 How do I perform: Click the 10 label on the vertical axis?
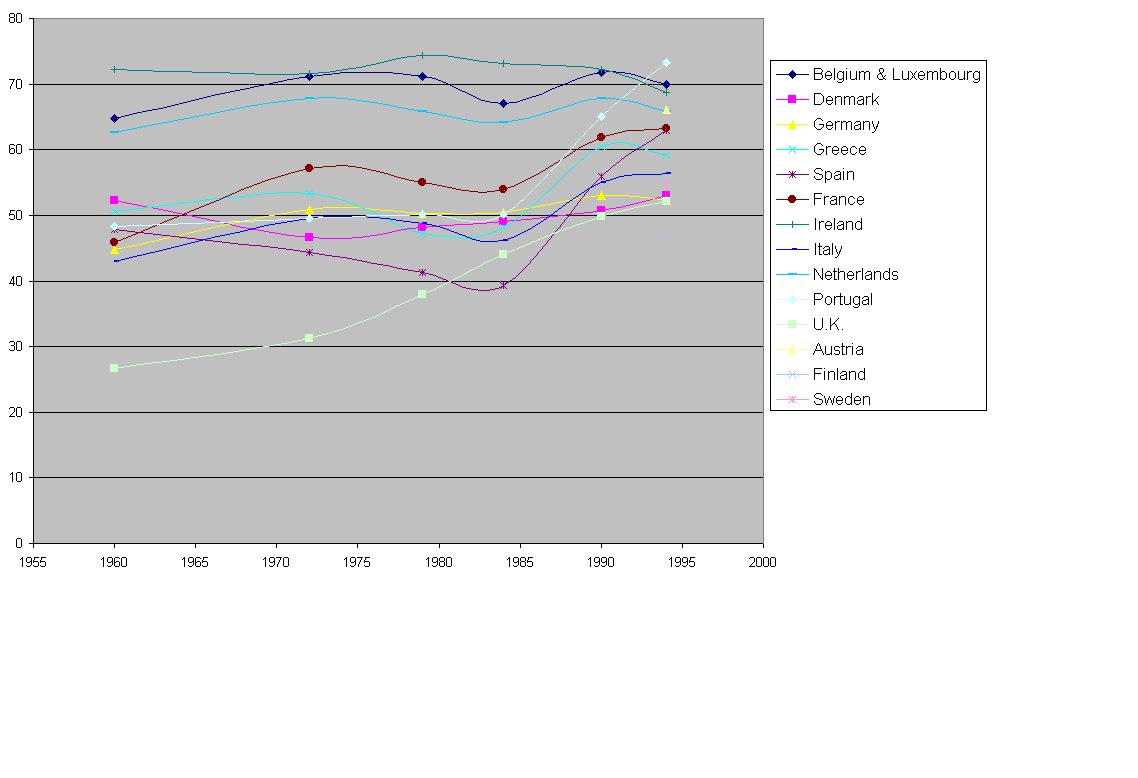coord(15,478)
